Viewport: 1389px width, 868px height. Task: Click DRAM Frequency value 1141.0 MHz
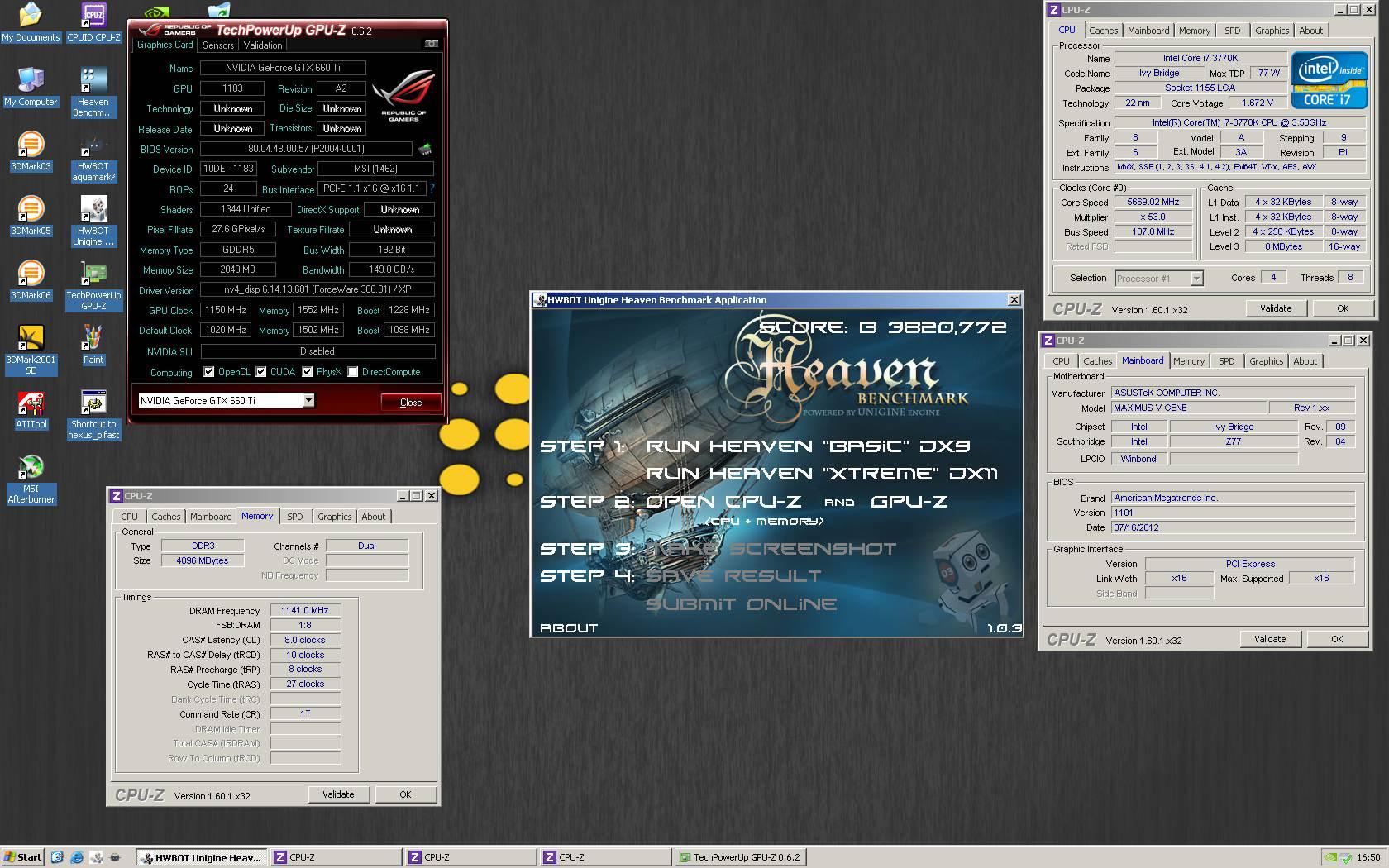click(x=305, y=611)
